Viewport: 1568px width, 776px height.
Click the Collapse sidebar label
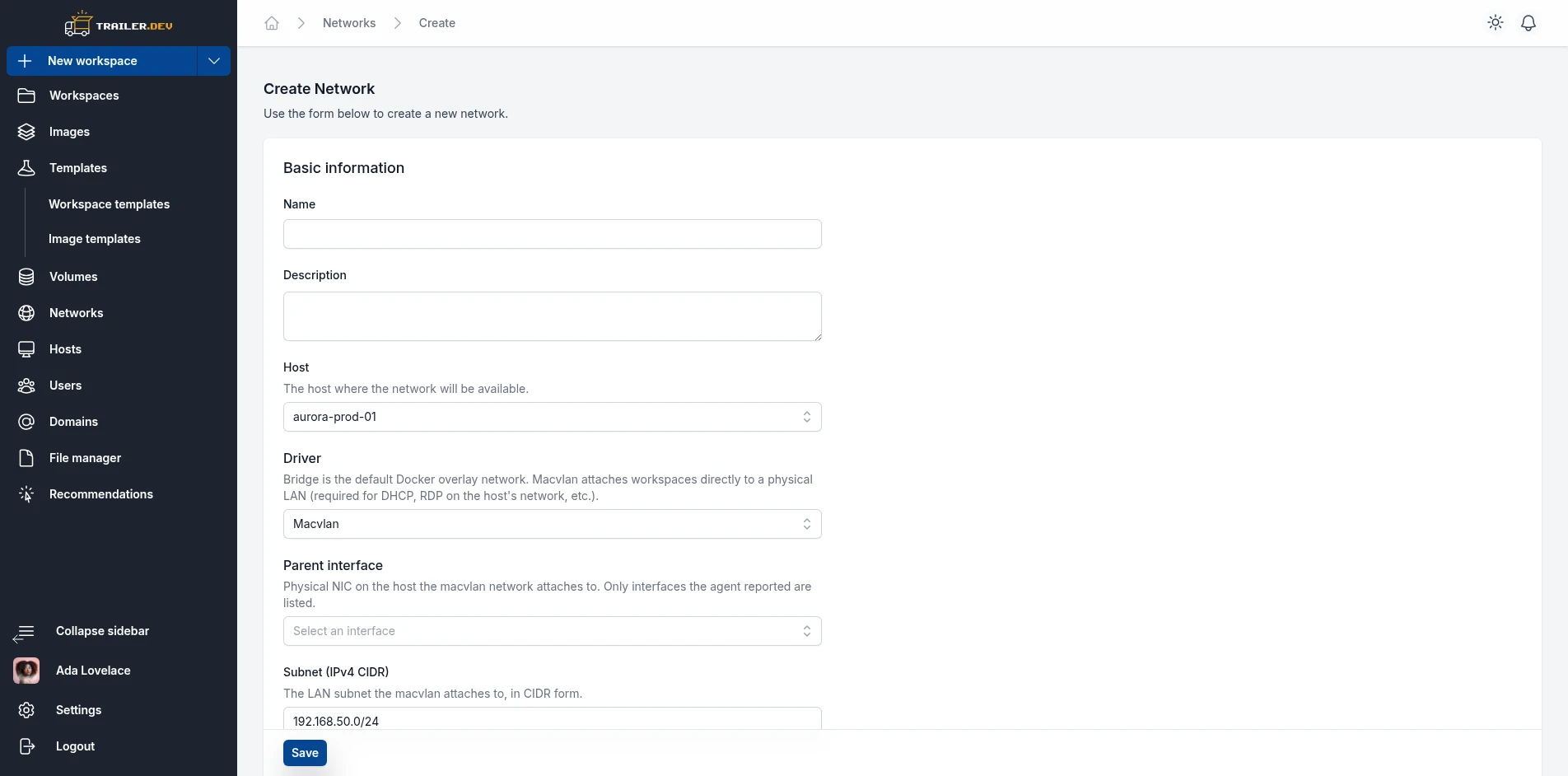pyautogui.click(x=102, y=631)
